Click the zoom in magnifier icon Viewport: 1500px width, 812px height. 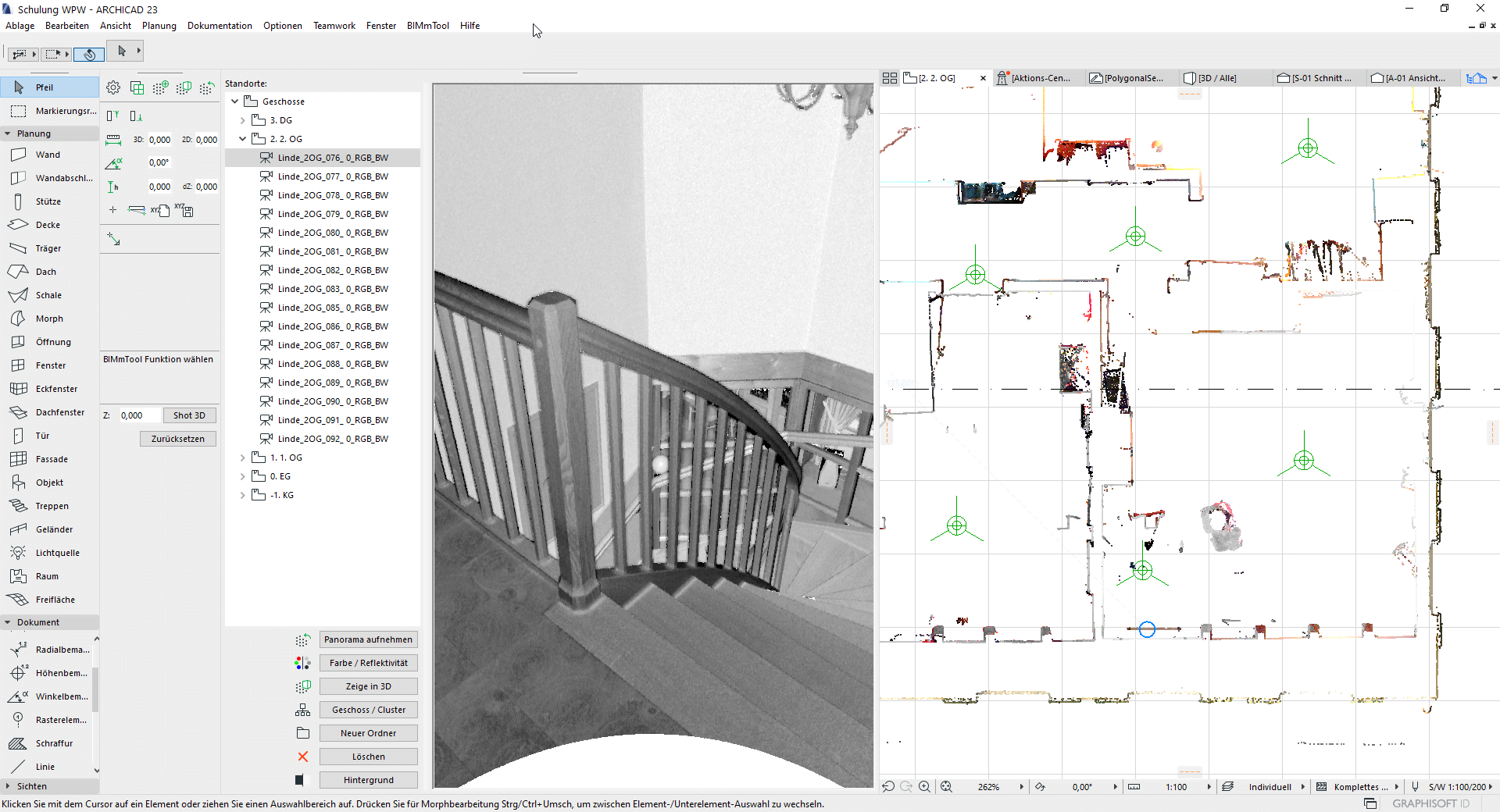[x=924, y=787]
